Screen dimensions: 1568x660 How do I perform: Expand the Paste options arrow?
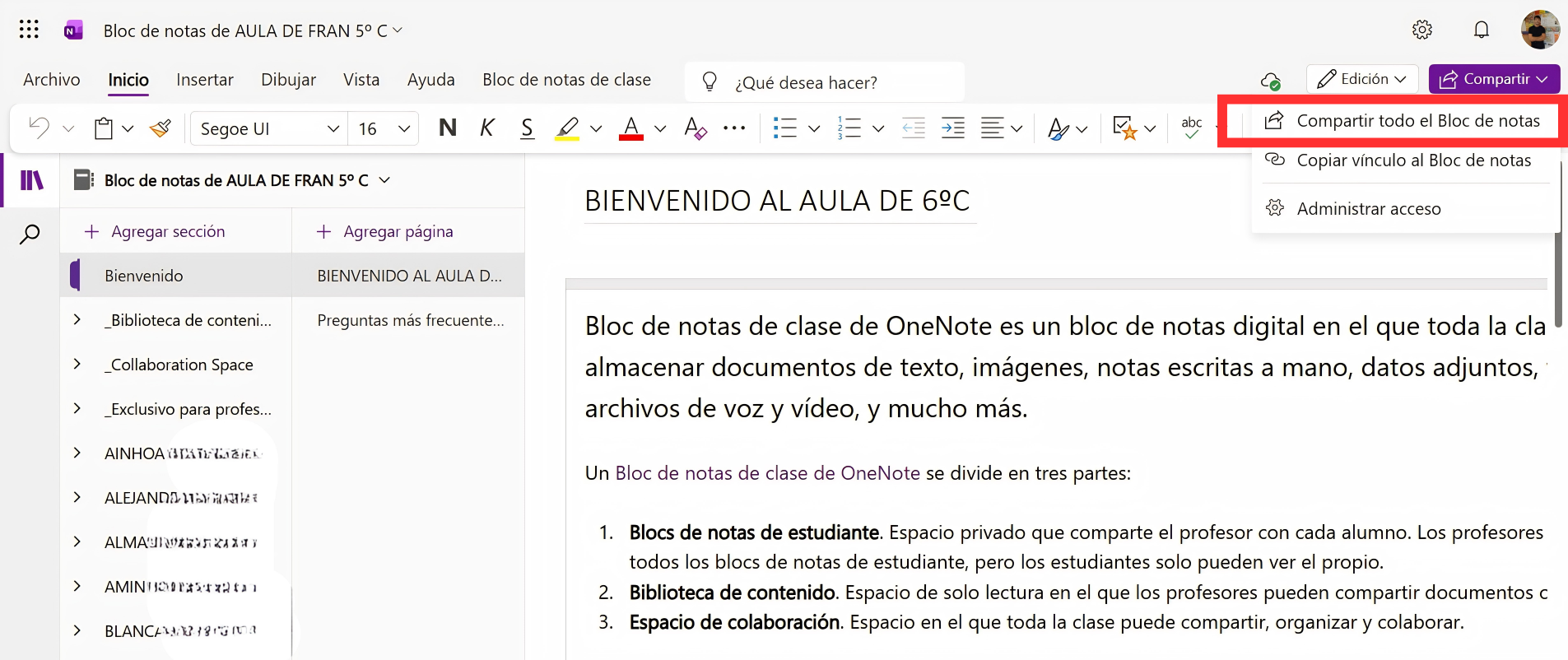(128, 129)
